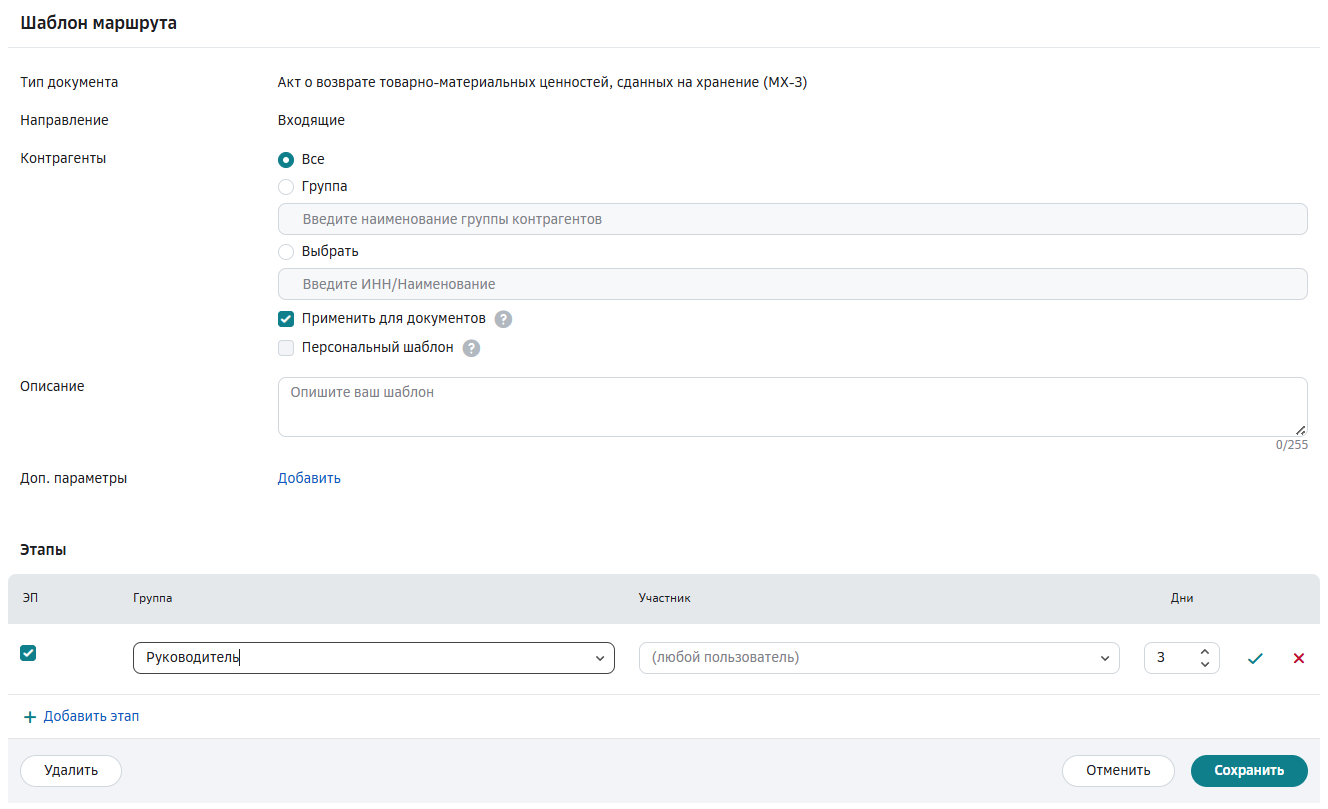The height and width of the screenshot is (809, 1328).
Task: Click the plus icon for 'Добавить этап'
Action: (x=30, y=717)
